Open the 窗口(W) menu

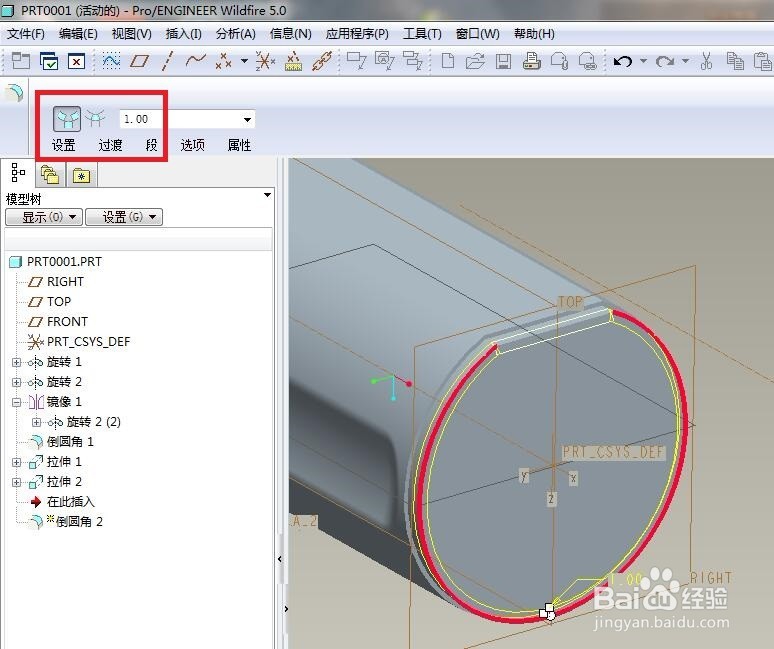[477, 34]
